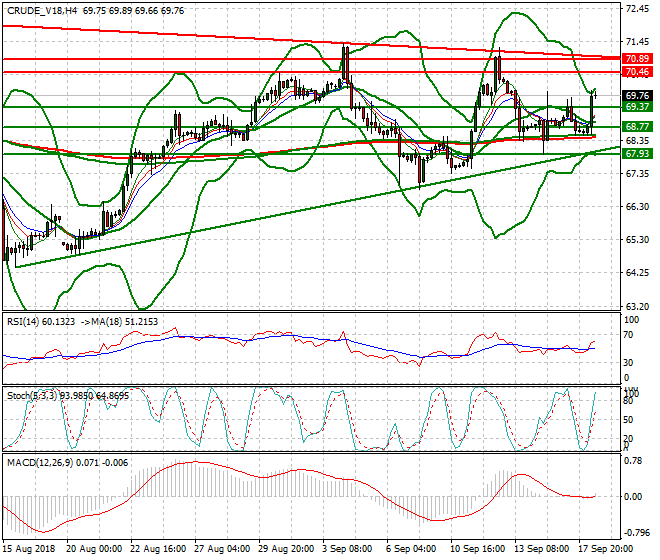Click the RSI(14) 60.1323 indicator label
Screen dimensions: 660x560
41,322
